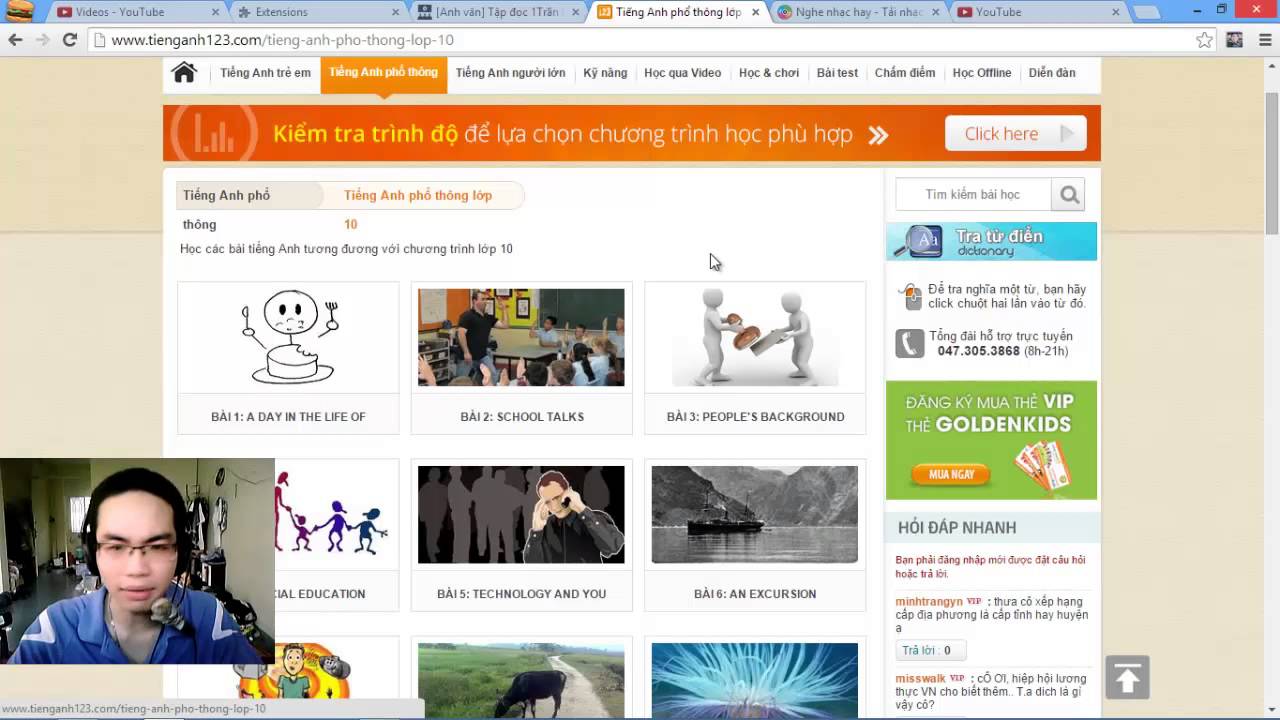This screenshot has width=1280, height=720.
Task: Switch to the Videos - YouTube tab
Action: point(130,12)
